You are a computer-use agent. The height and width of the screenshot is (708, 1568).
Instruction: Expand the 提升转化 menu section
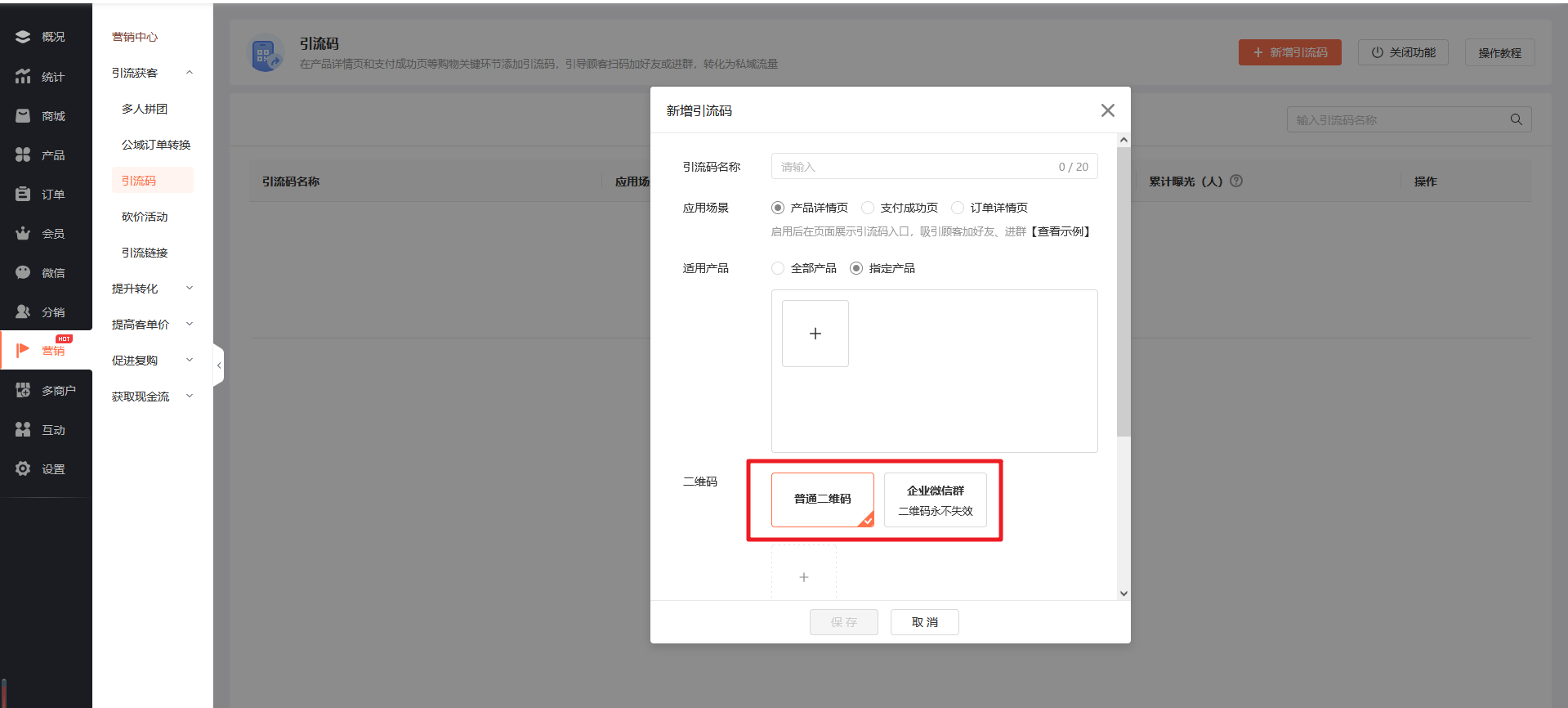pos(190,289)
